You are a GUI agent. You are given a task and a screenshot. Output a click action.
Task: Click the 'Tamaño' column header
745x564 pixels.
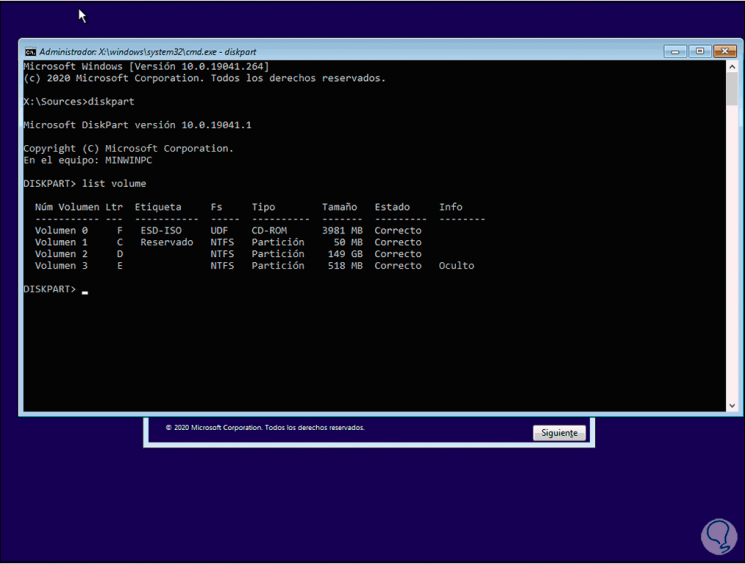tap(339, 207)
